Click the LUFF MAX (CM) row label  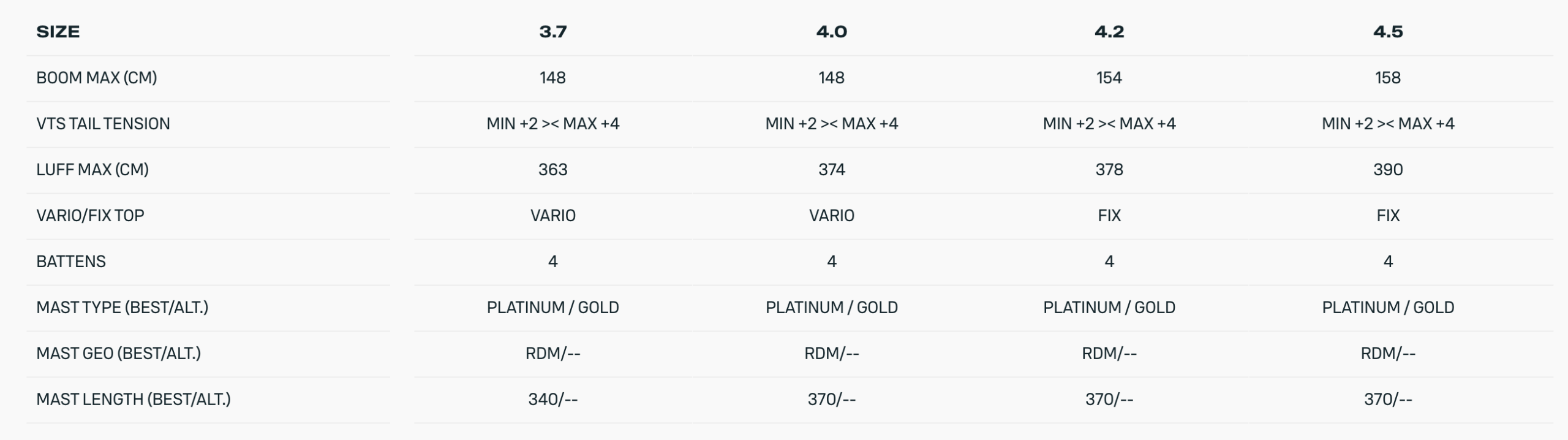[x=92, y=170]
